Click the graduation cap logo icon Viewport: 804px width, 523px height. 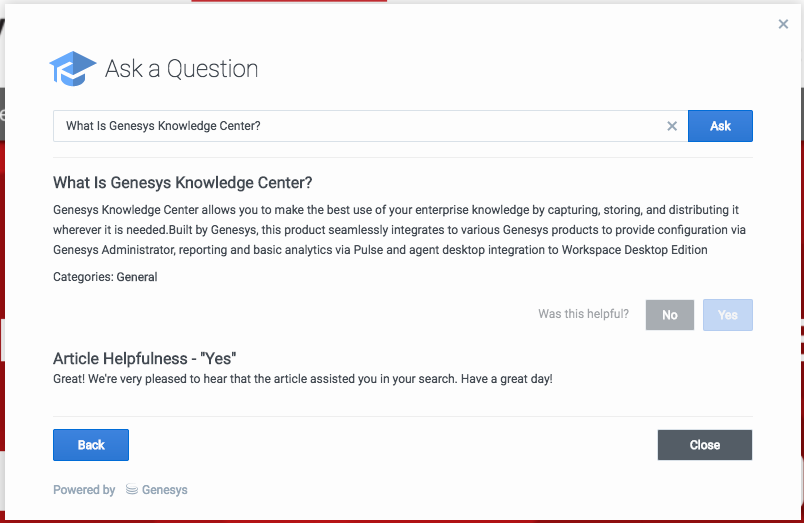tap(73, 69)
